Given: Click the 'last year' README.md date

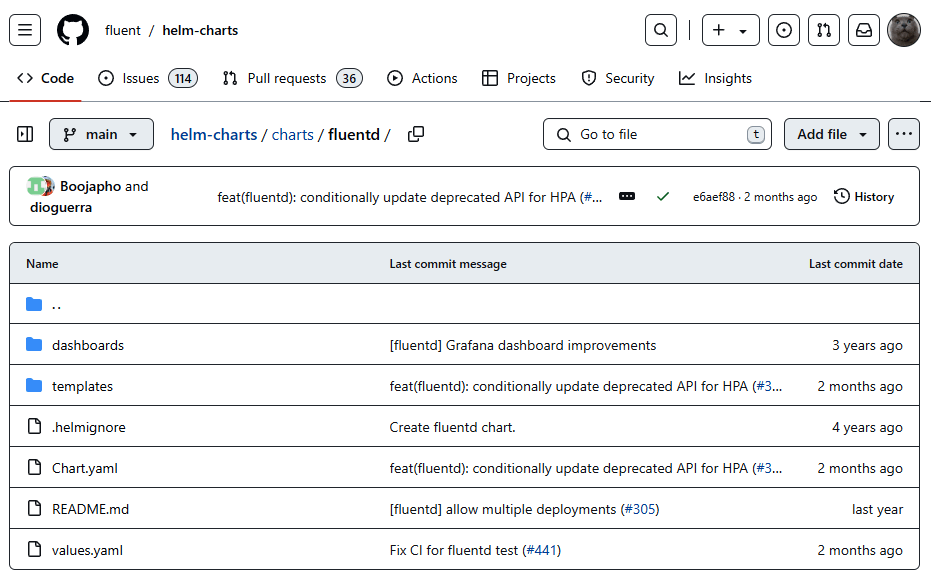Looking at the screenshot, I should (x=877, y=509).
